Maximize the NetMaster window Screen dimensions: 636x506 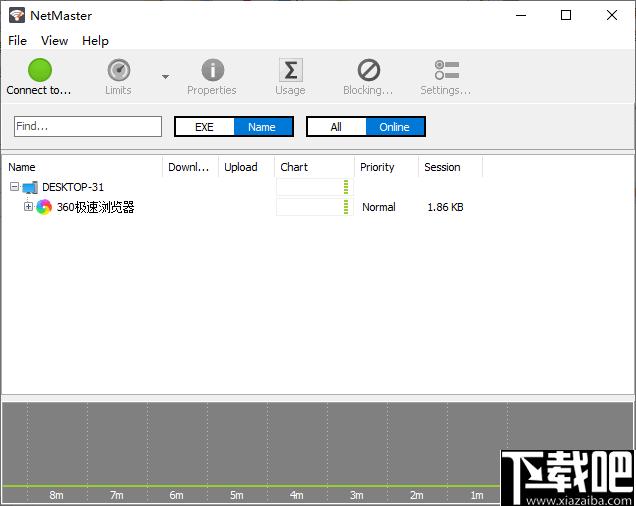coord(566,15)
